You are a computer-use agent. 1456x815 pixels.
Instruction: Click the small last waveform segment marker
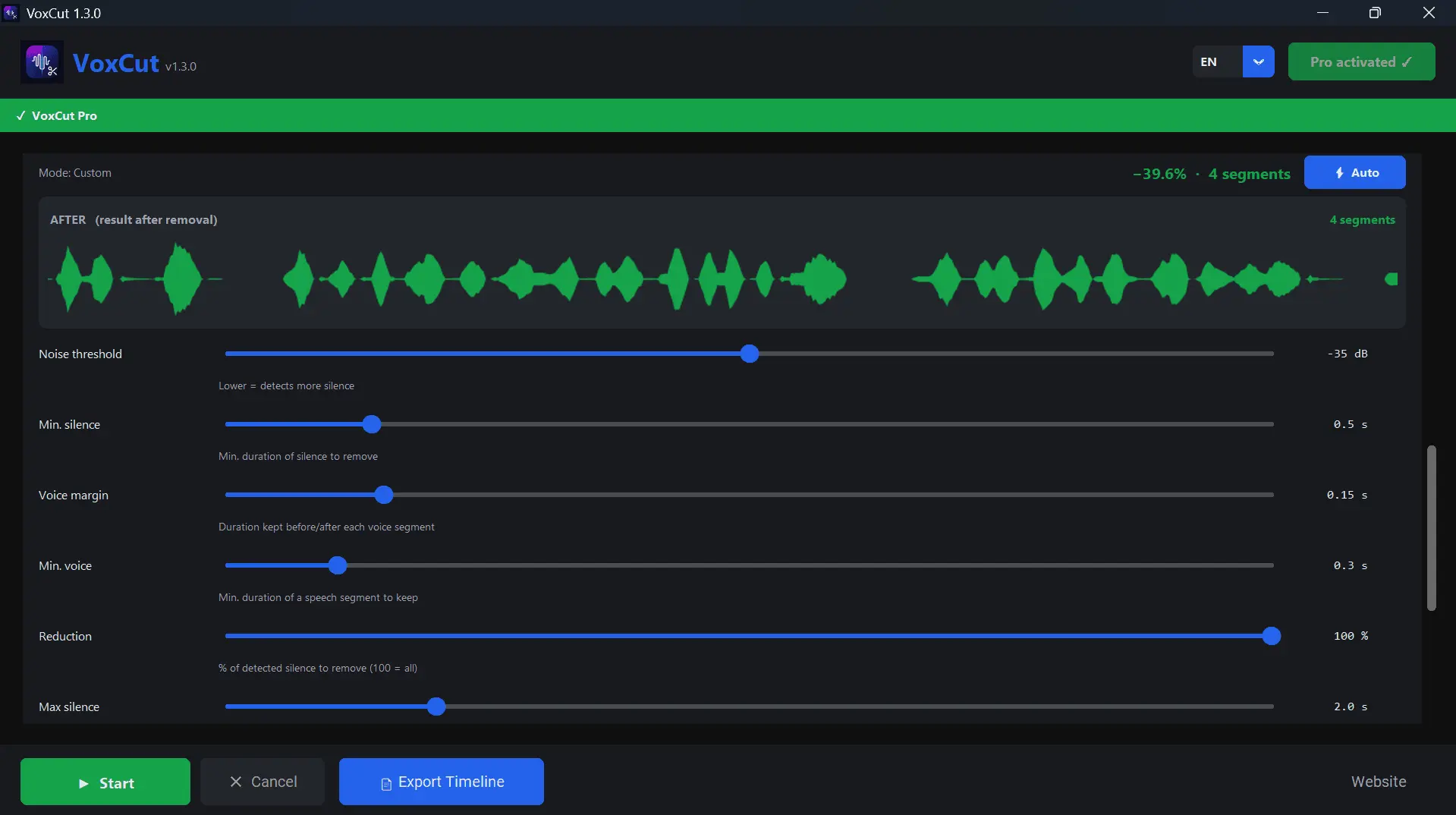[x=1391, y=279]
